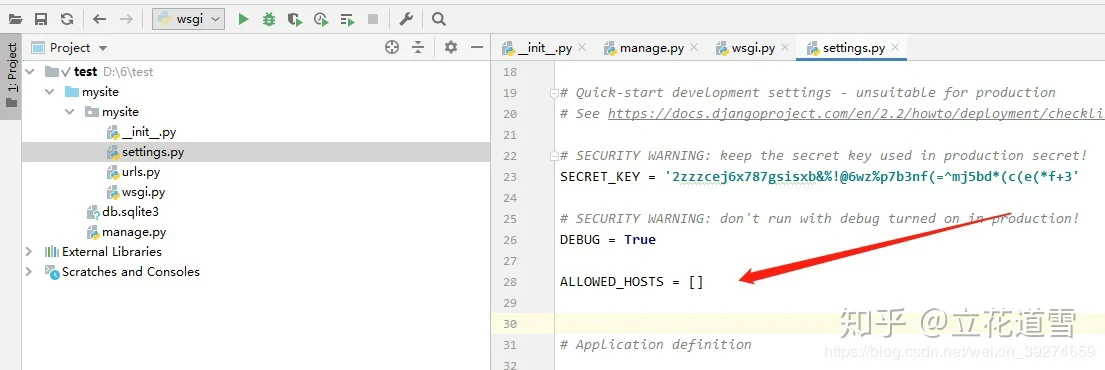
Task: Run with coverage icon
Action: point(295,19)
